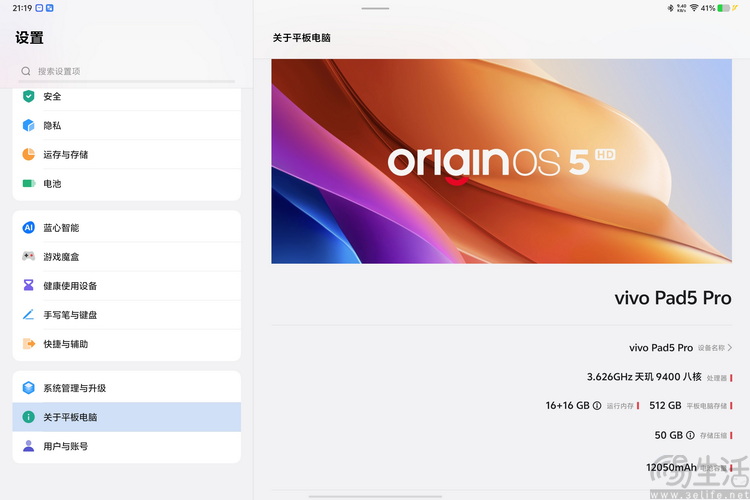Select 电池 settings entry
The width and height of the screenshot is (750, 500).
coord(127,184)
